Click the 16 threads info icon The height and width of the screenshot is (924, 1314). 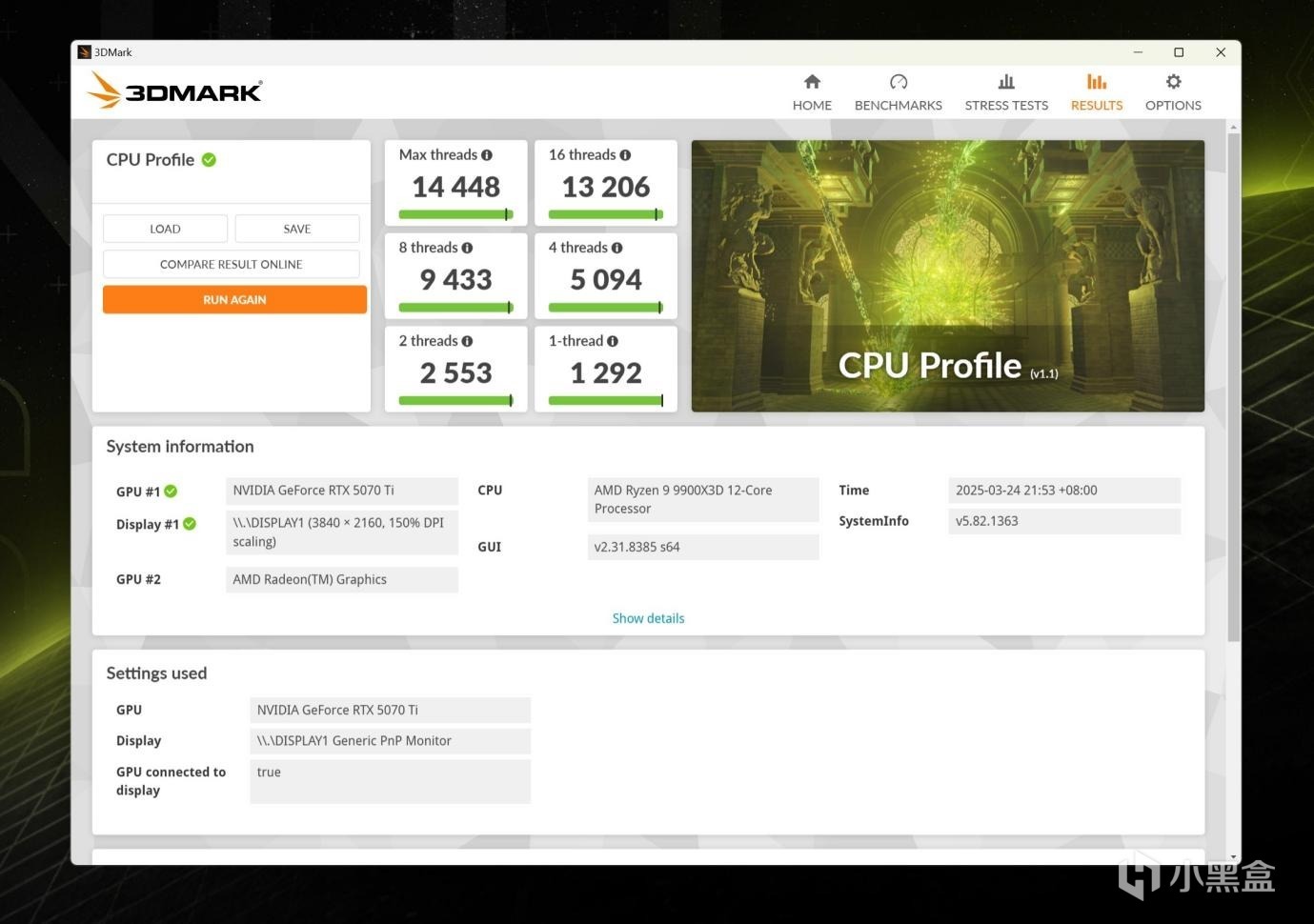[625, 155]
